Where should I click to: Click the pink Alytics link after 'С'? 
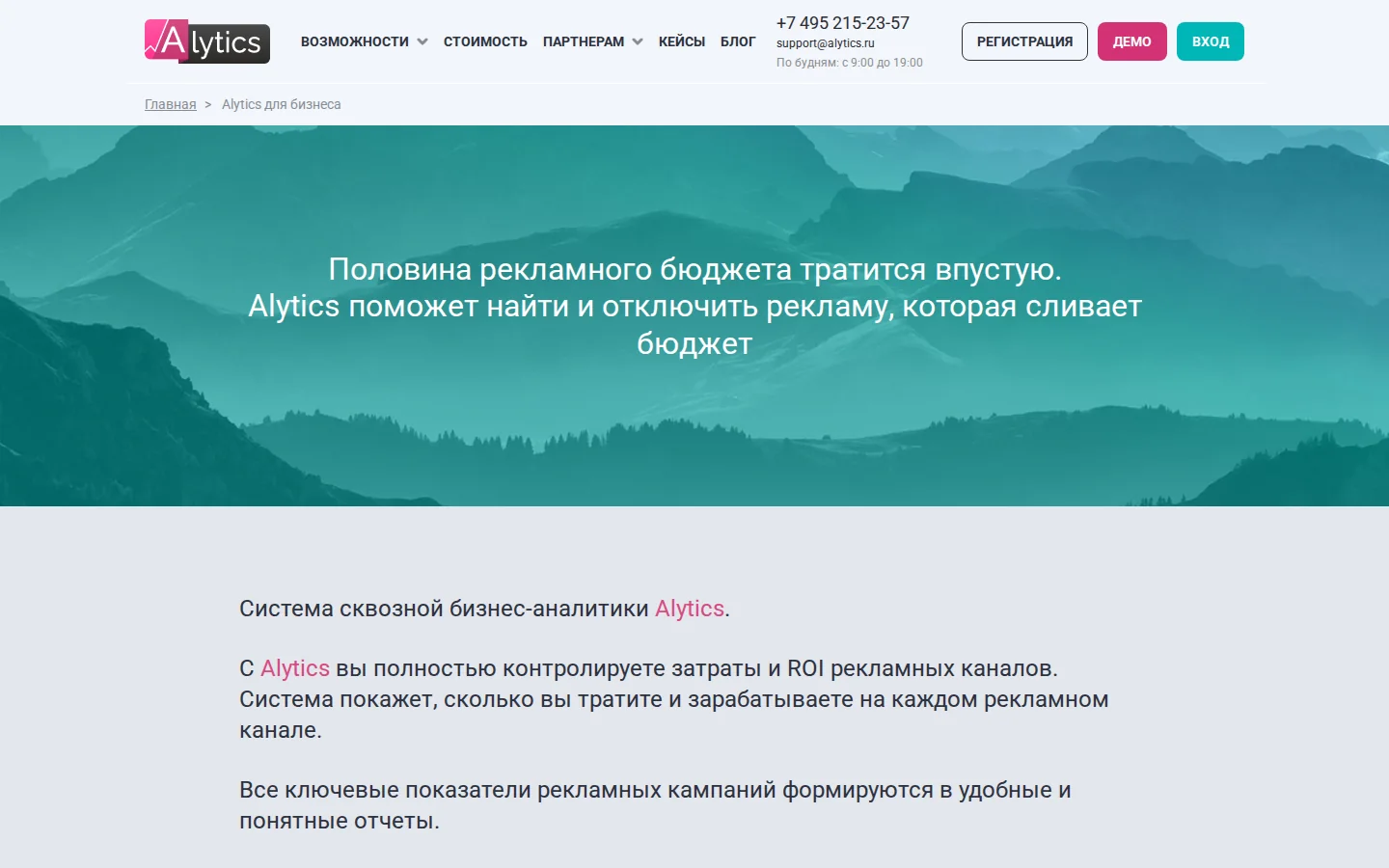[295, 668]
